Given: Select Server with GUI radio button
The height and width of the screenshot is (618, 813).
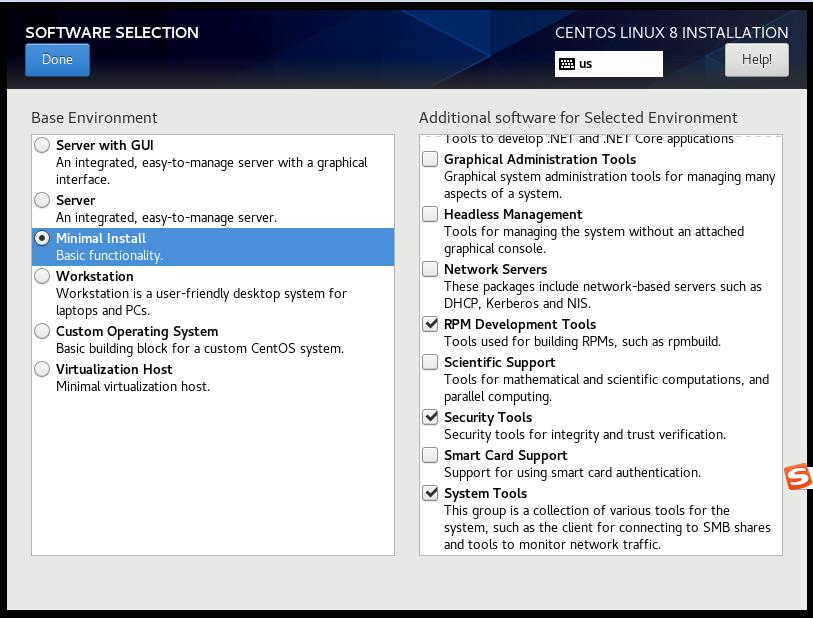Looking at the screenshot, I should 42,146.
